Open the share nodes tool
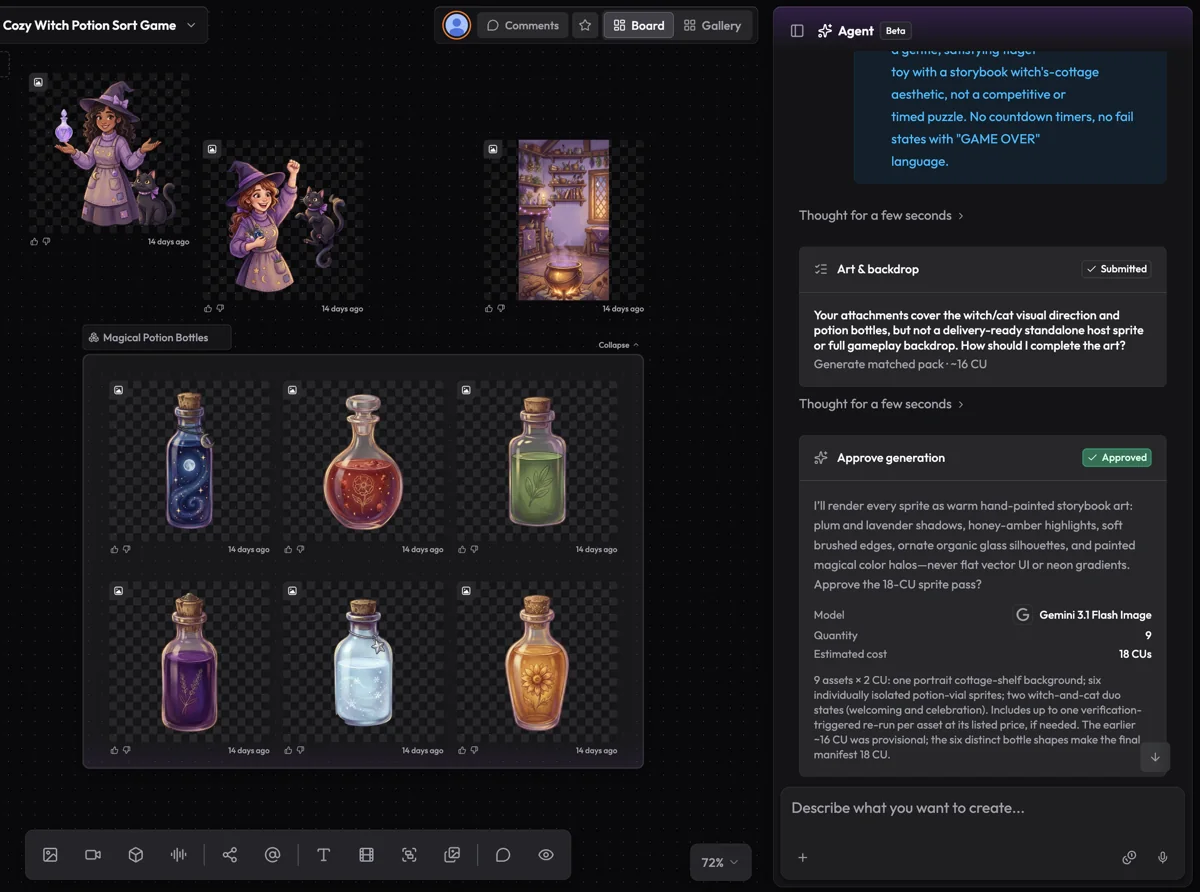 [x=230, y=855]
